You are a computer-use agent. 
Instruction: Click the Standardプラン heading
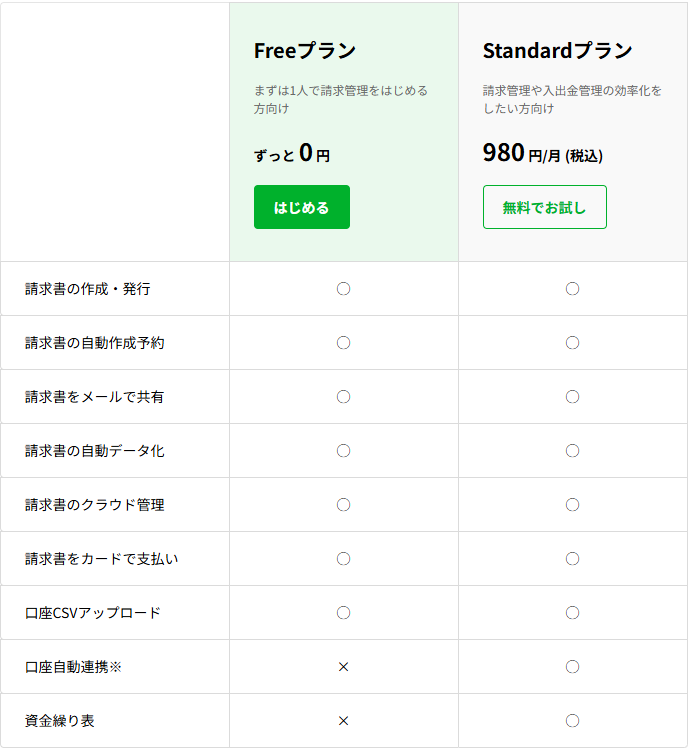(557, 51)
